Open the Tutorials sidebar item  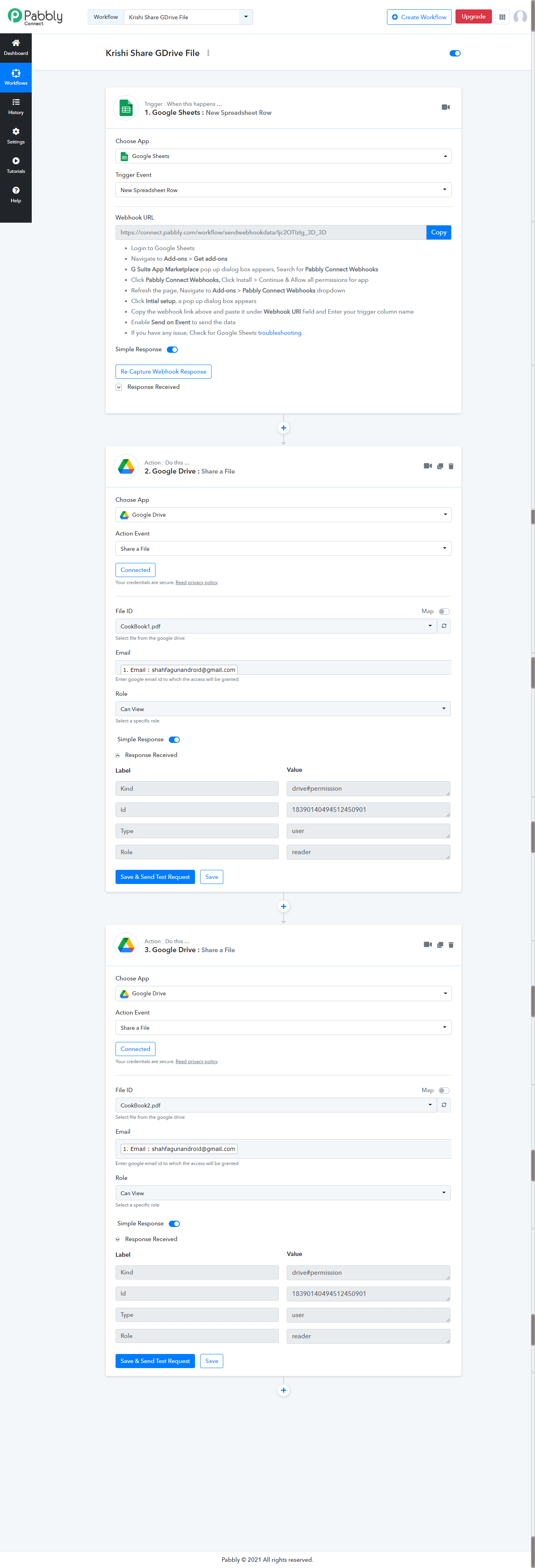coord(16,165)
